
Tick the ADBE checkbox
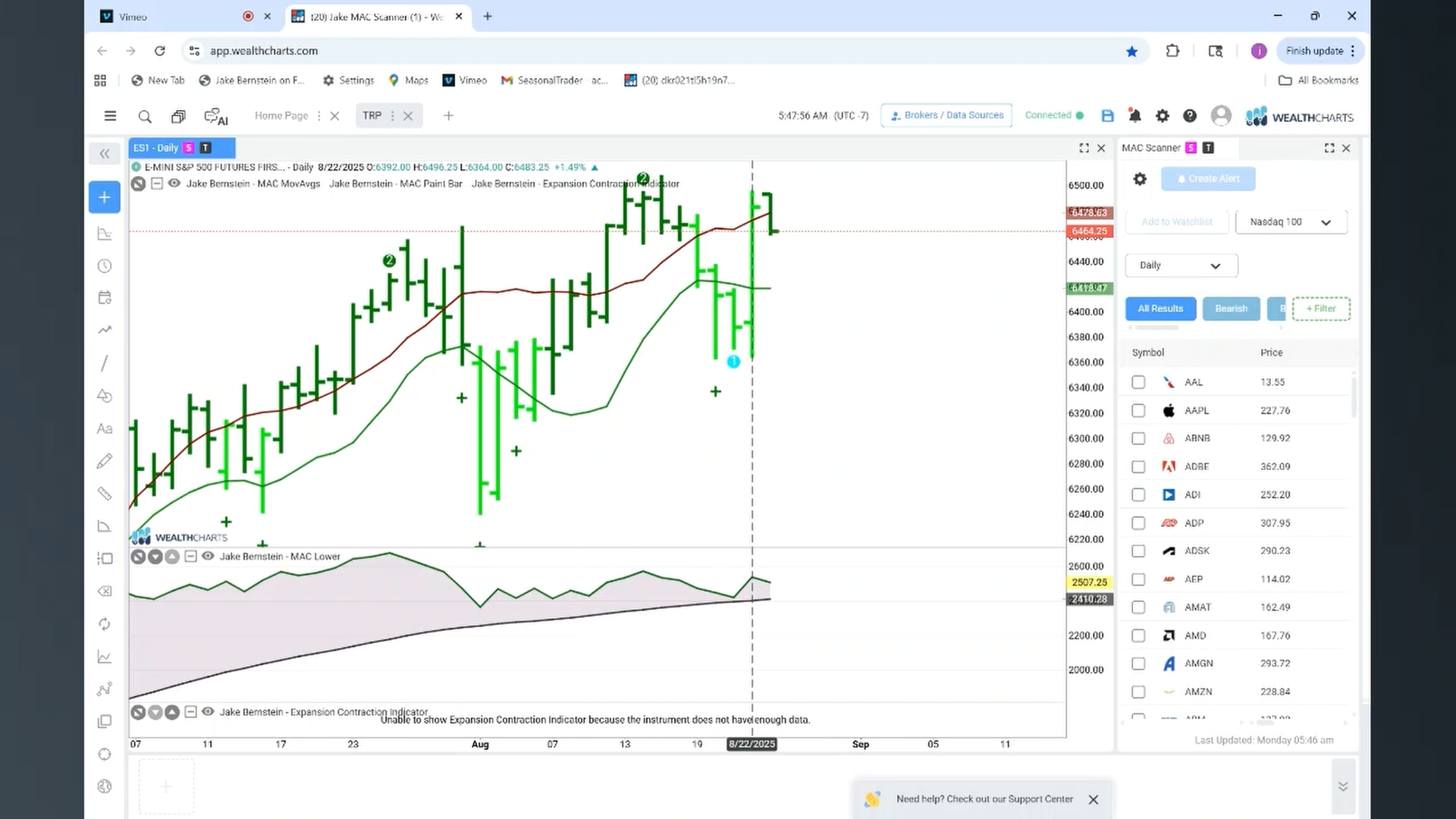click(x=1138, y=466)
